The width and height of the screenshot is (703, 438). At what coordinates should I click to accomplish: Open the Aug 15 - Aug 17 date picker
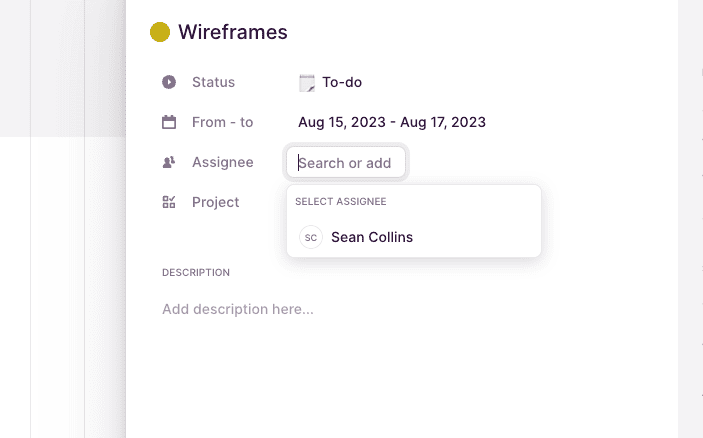pos(392,122)
